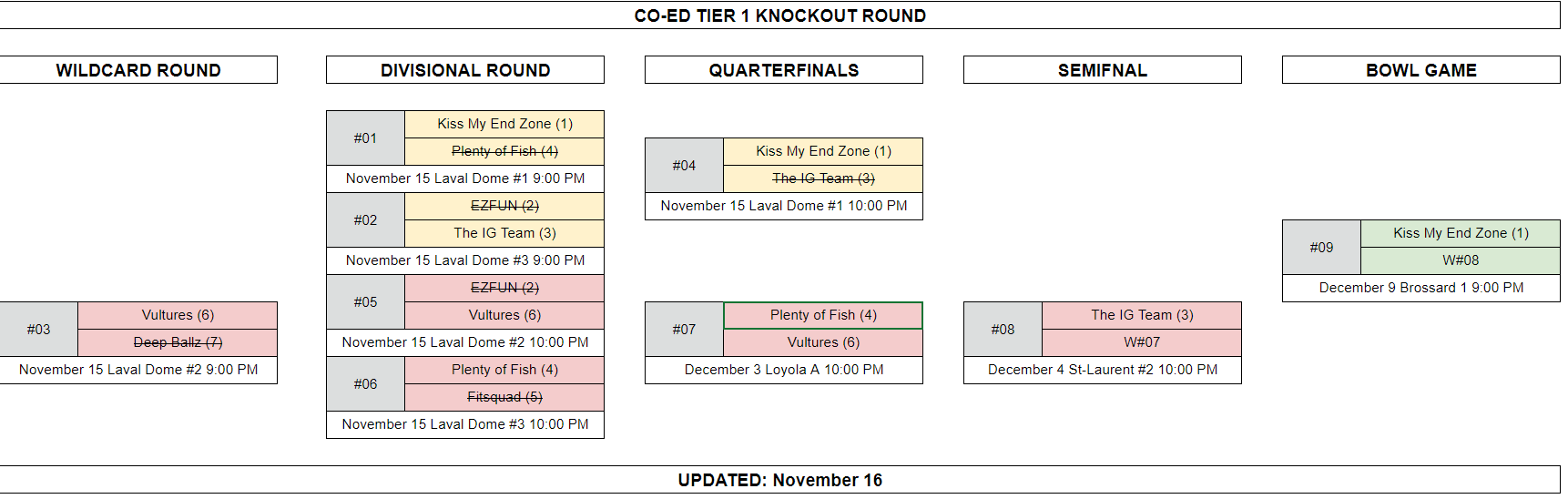
Task: Select the crossed-out Deep Ballz (7) cell
Action: point(178,342)
